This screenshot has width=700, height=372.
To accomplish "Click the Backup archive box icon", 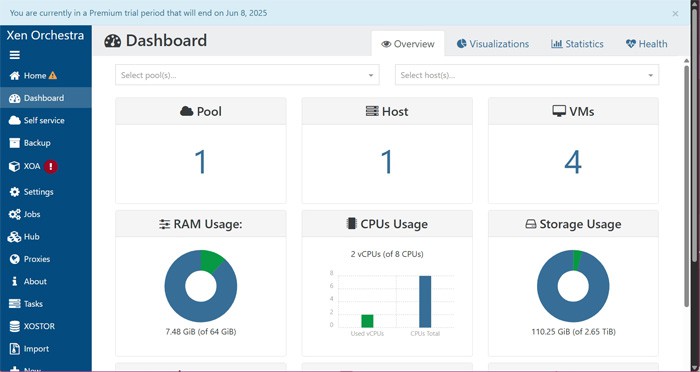I will 15,143.
